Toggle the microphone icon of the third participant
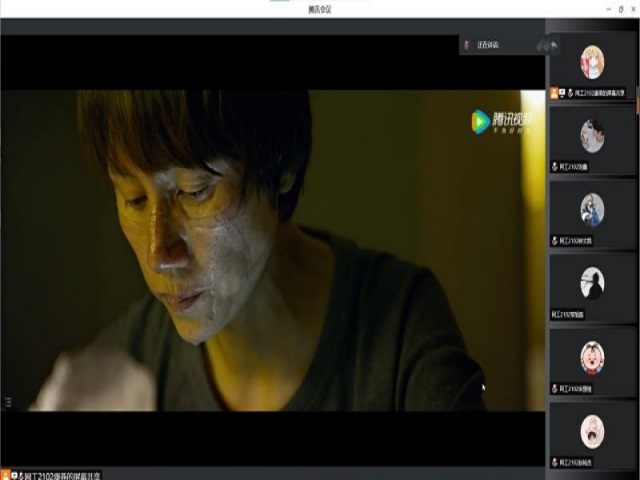 pos(555,241)
